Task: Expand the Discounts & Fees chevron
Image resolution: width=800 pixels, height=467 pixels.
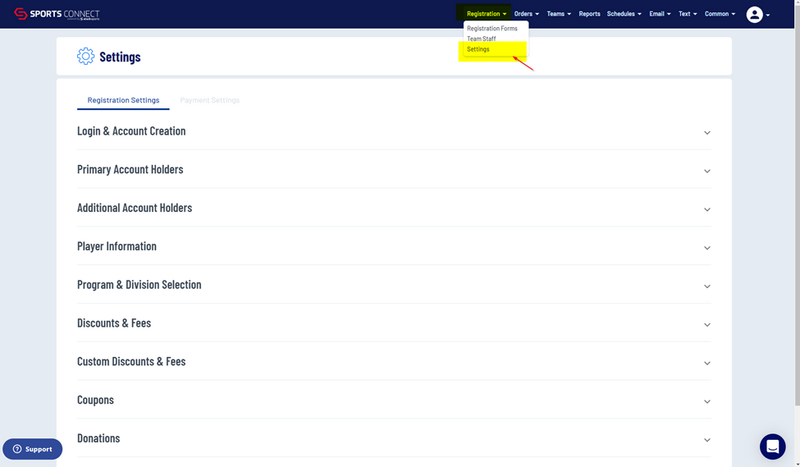Action: click(x=707, y=324)
